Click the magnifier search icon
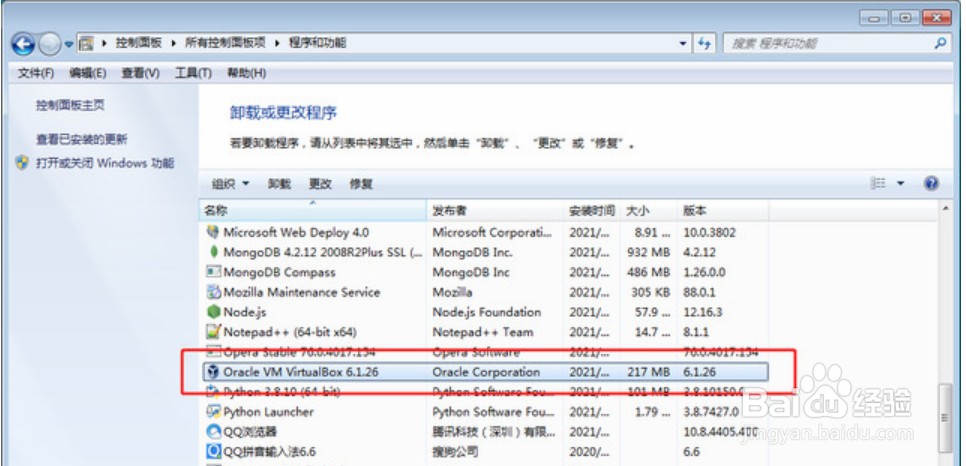The image size is (966, 466). pyautogui.click(x=940, y=43)
